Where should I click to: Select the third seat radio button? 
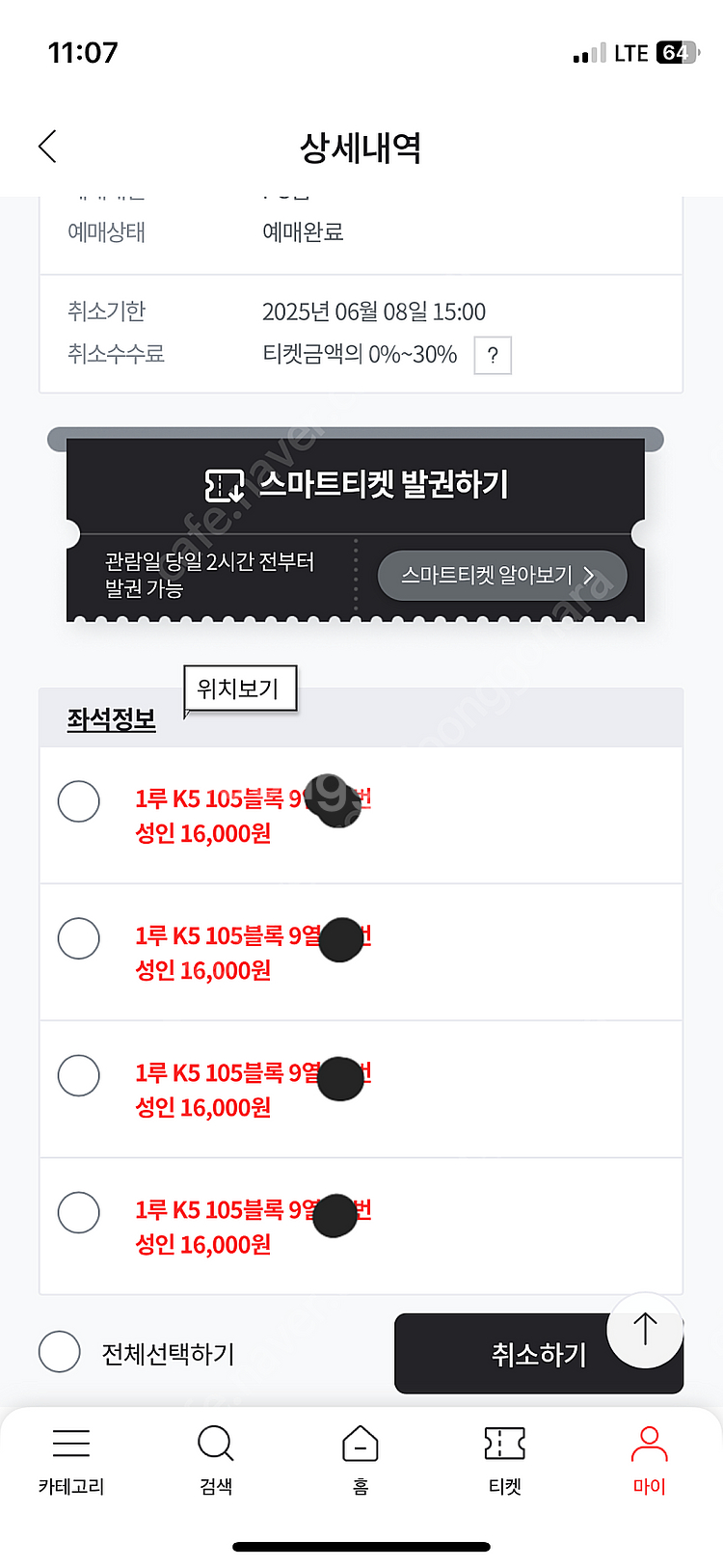79,1075
